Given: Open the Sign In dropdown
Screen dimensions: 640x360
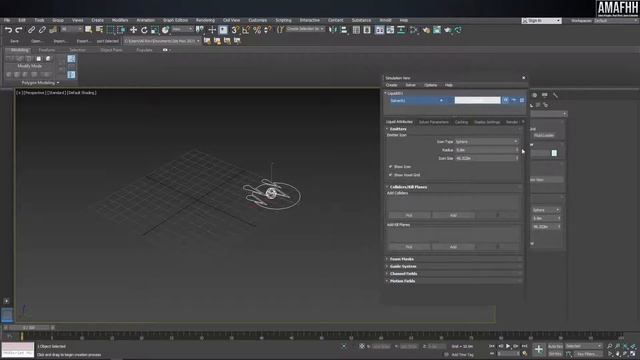Looking at the screenshot, I should pos(542,20).
